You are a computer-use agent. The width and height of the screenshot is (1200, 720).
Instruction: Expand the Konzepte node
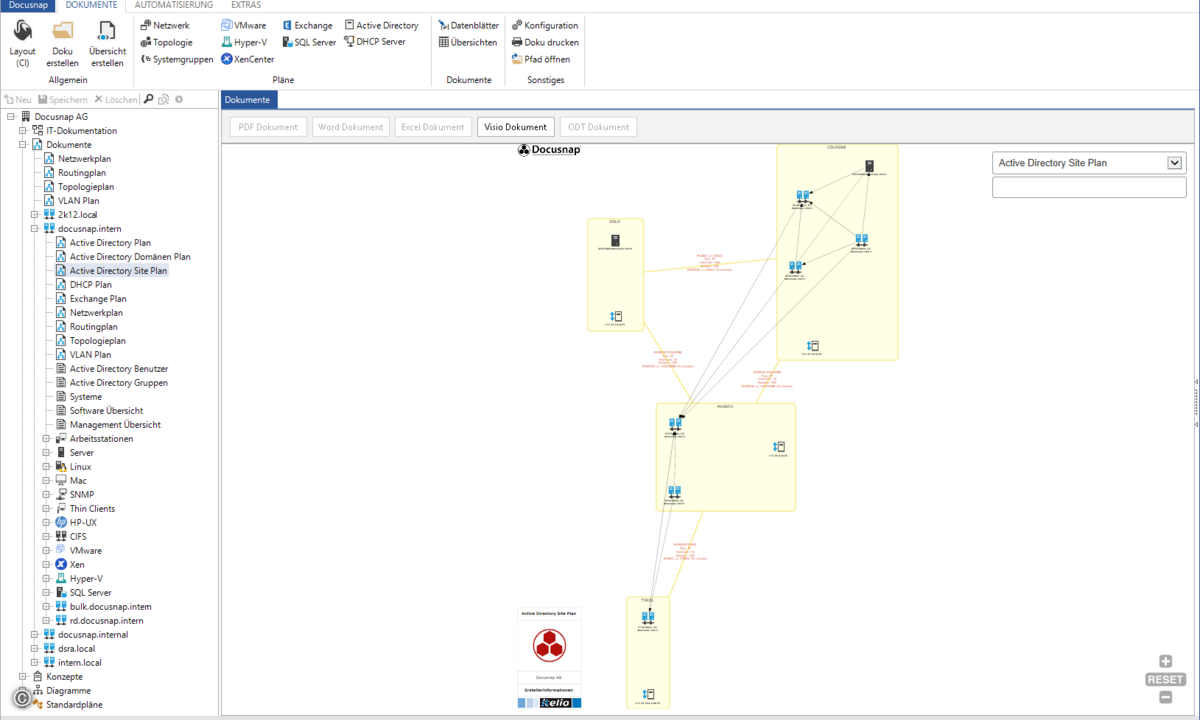coord(22,677)
